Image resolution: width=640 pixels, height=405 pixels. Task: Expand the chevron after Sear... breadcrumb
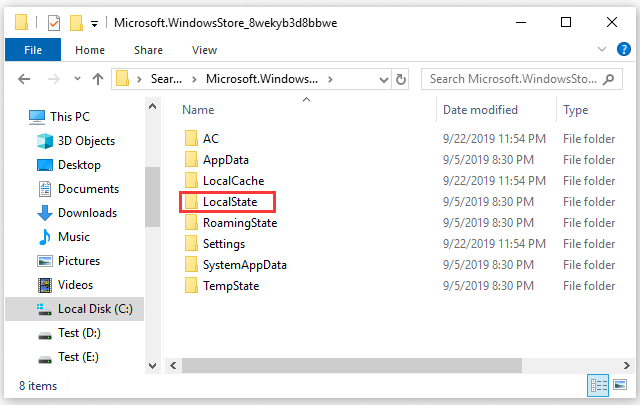tap(194, 79)
